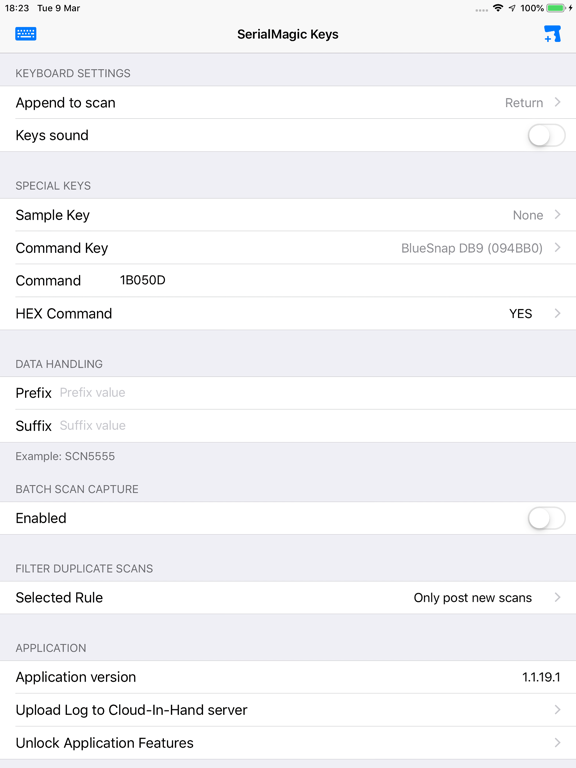
Task: Open Unlock Application Features
Action: [288, 743]
